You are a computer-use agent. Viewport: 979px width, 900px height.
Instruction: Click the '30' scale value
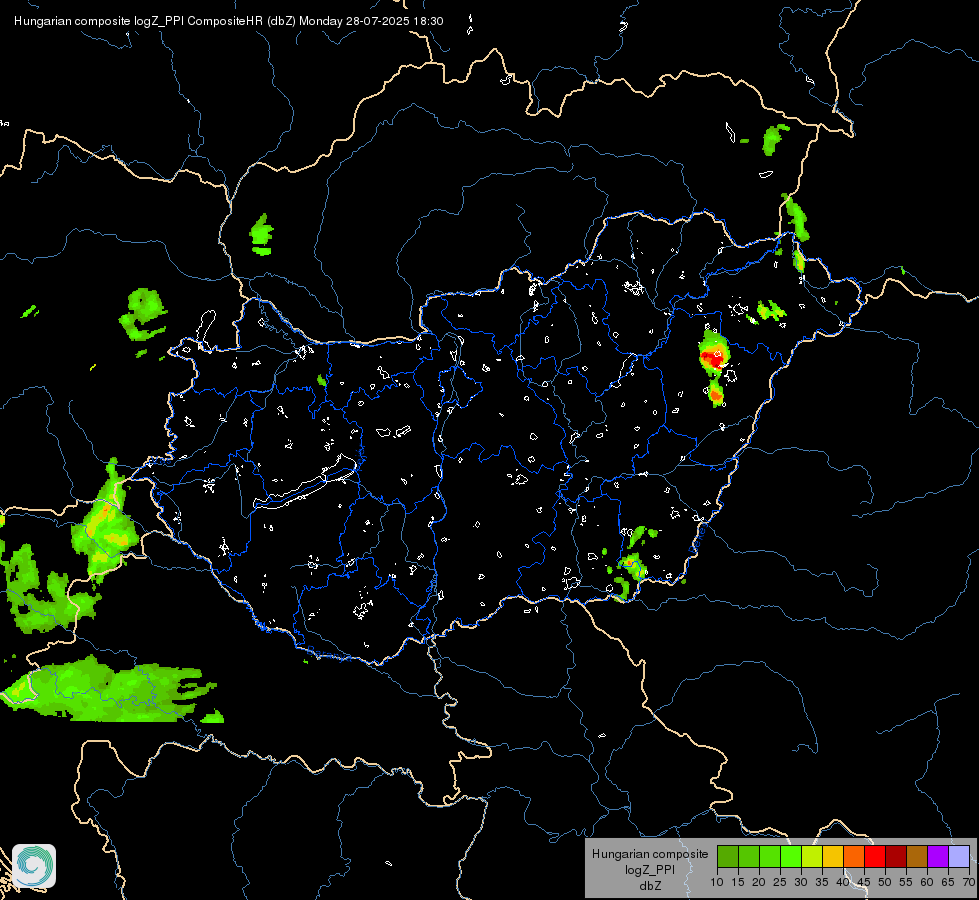[801, 883]
